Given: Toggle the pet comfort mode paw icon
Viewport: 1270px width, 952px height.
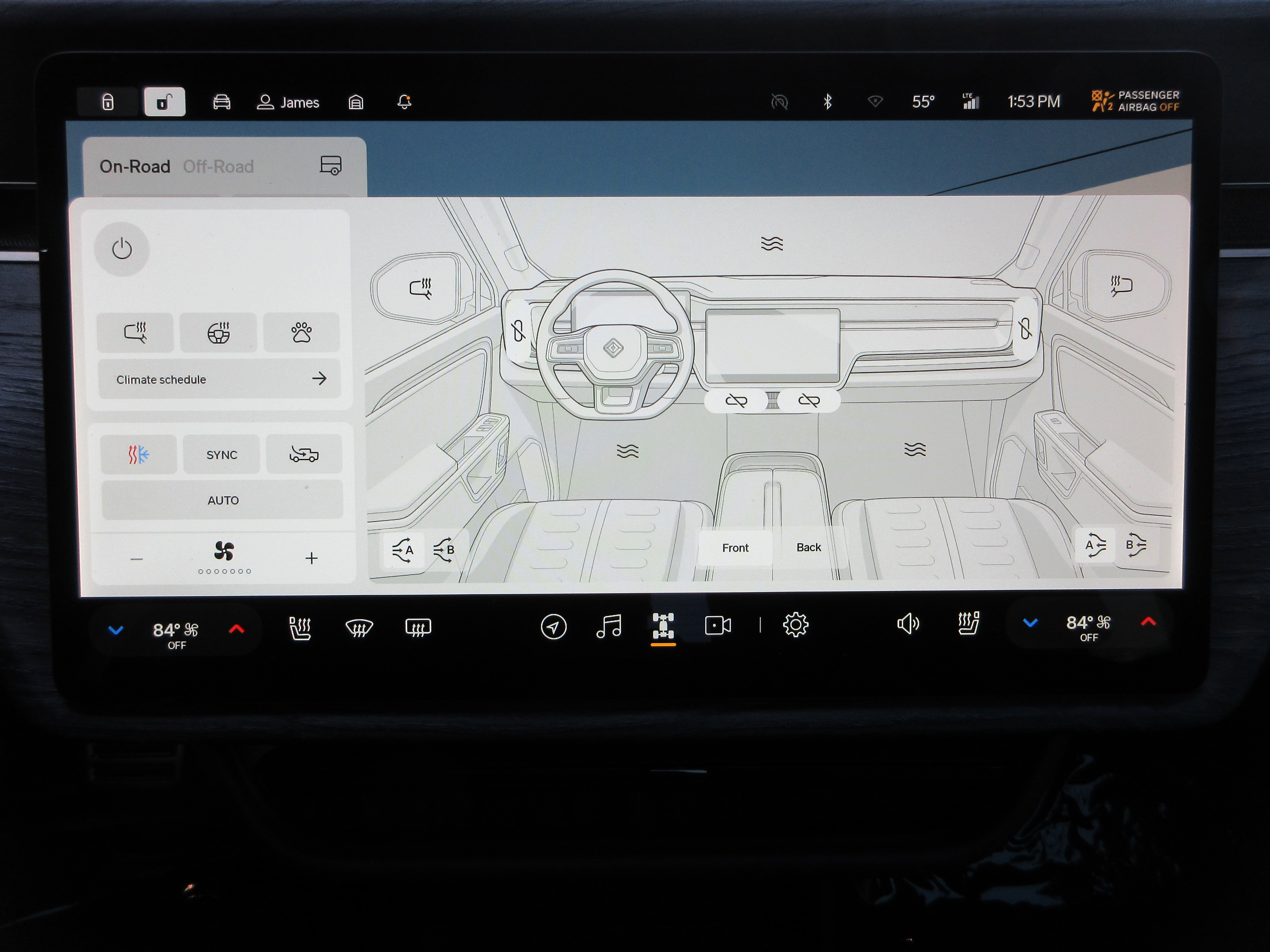Looking at the screenshot, I should [301, 332].
